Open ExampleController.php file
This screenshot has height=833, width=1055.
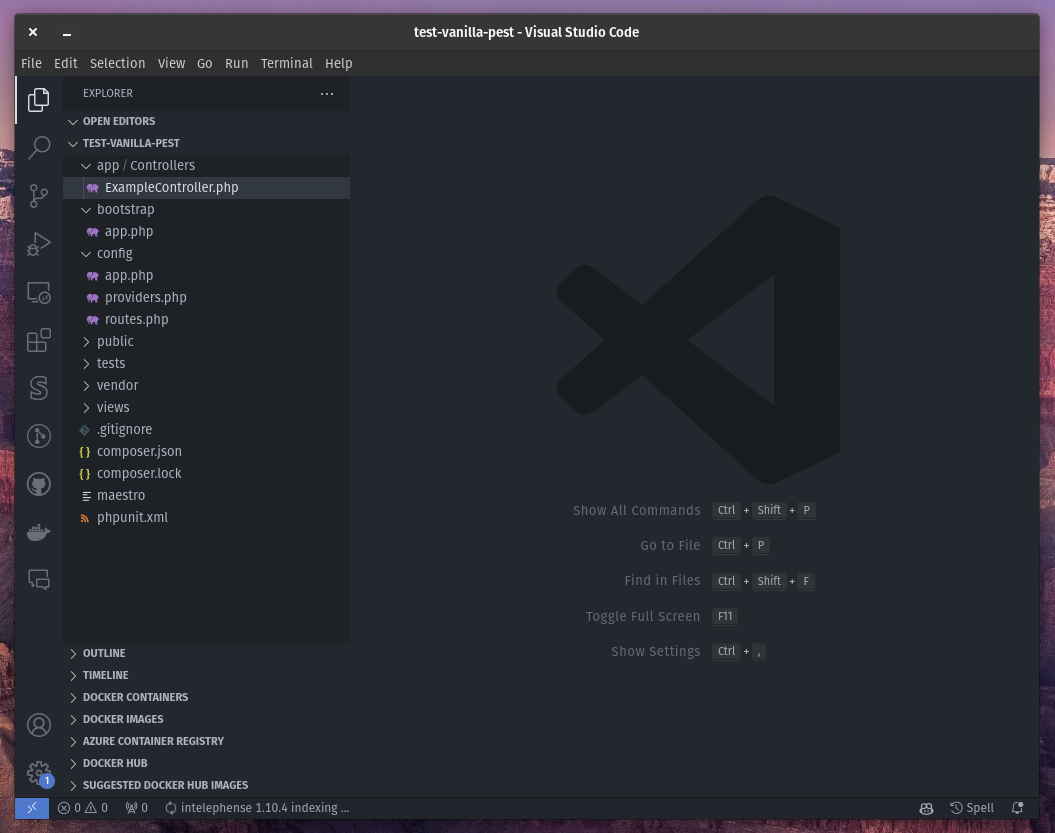coord(207,188)
